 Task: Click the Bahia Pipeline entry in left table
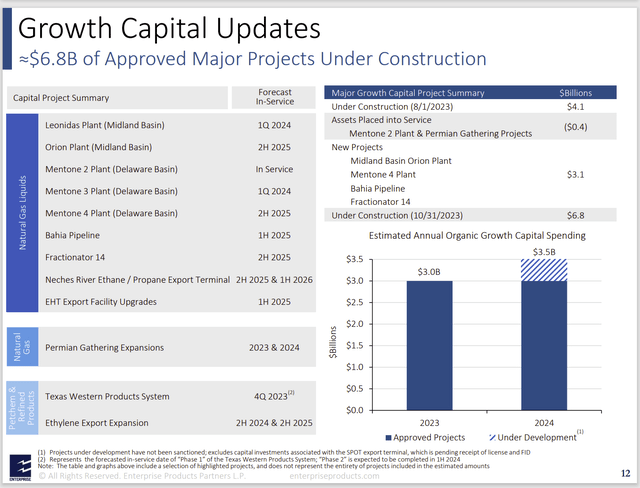click(x=72, y=235)
